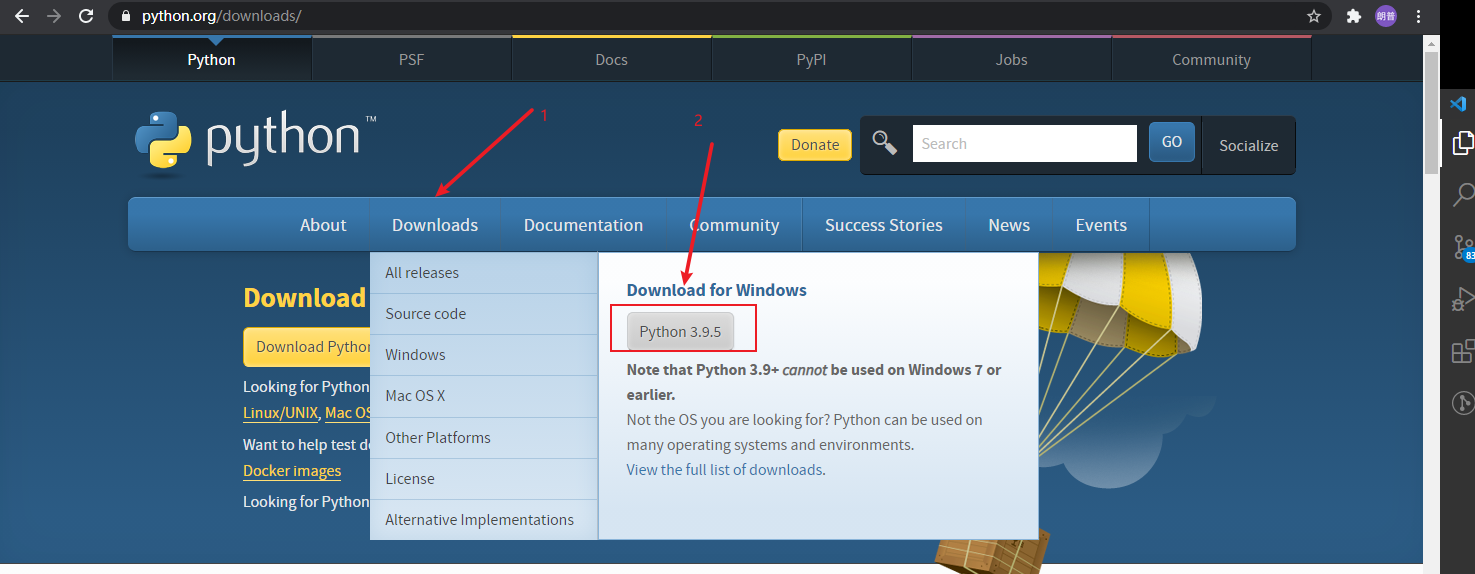Viewport: 1475px width, 574px height.
Task: Click the Download for Windows heading
Action: pyautogui.click(x=716, y=290)
